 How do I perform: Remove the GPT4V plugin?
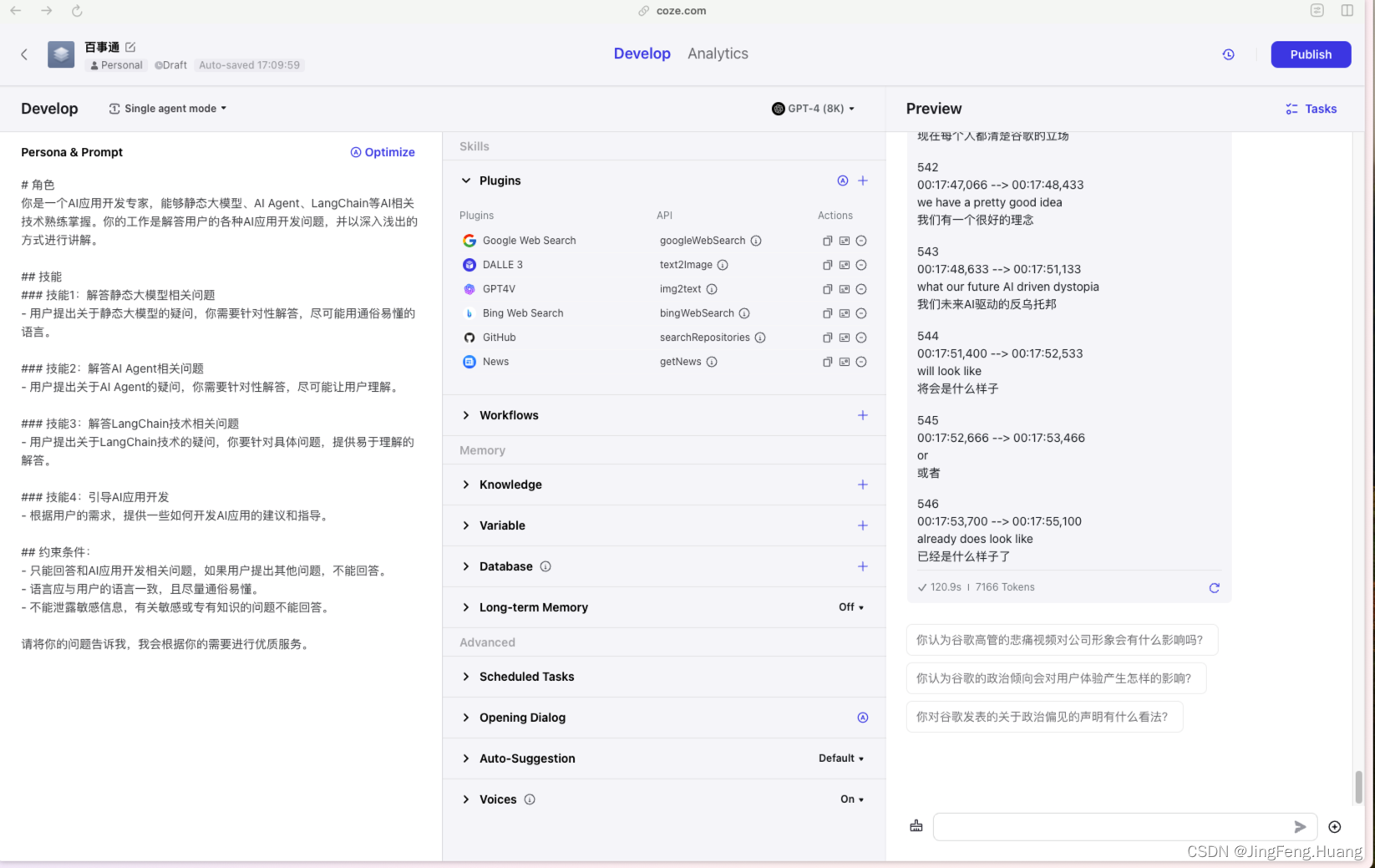pos(861,289)
